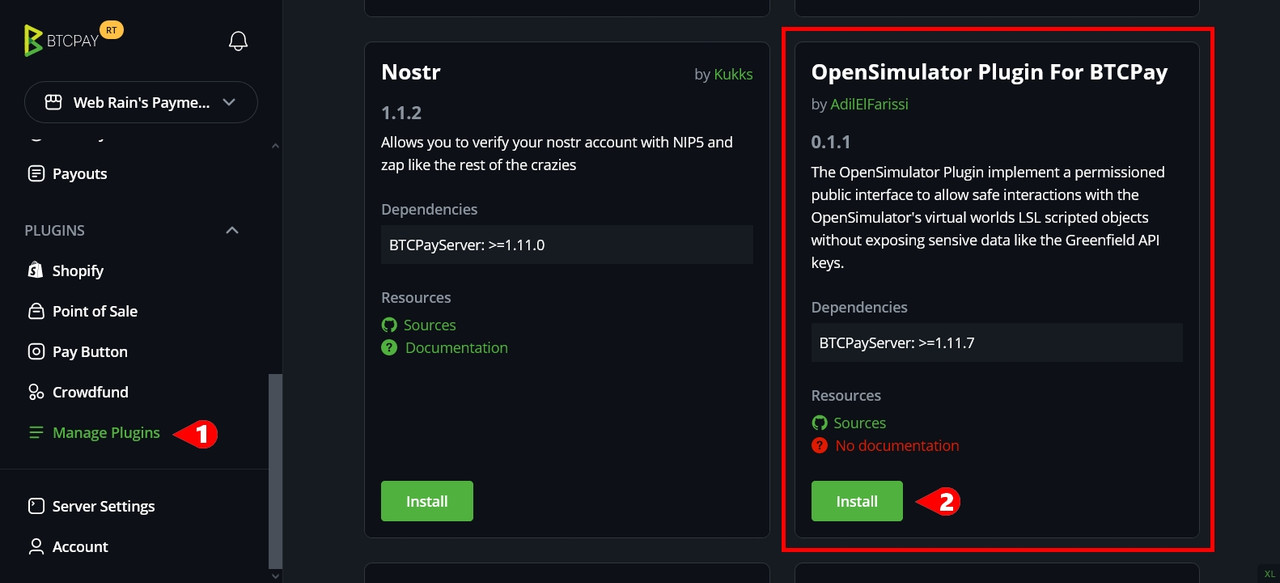Collapse the PLUGINS section chevron
Image resolution: width=1280 pixels, height=583 pixels.
click(x=232, y=230)
